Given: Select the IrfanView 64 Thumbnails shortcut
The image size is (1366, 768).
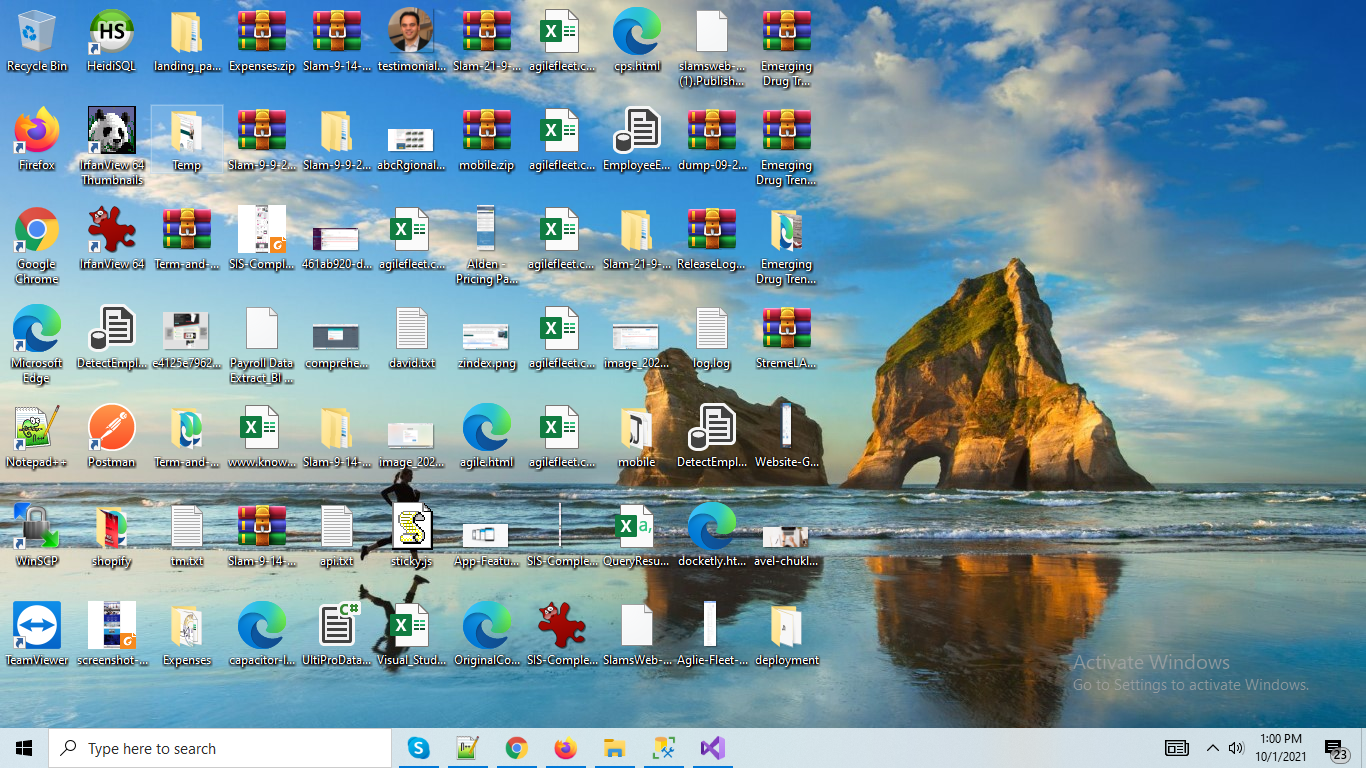Looking at the screenshot, I should (x=111, y=131).
